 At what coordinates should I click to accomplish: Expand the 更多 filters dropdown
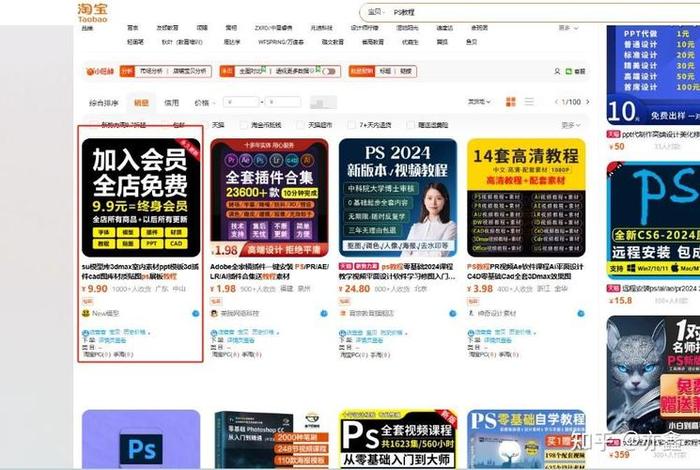point(571,125)
